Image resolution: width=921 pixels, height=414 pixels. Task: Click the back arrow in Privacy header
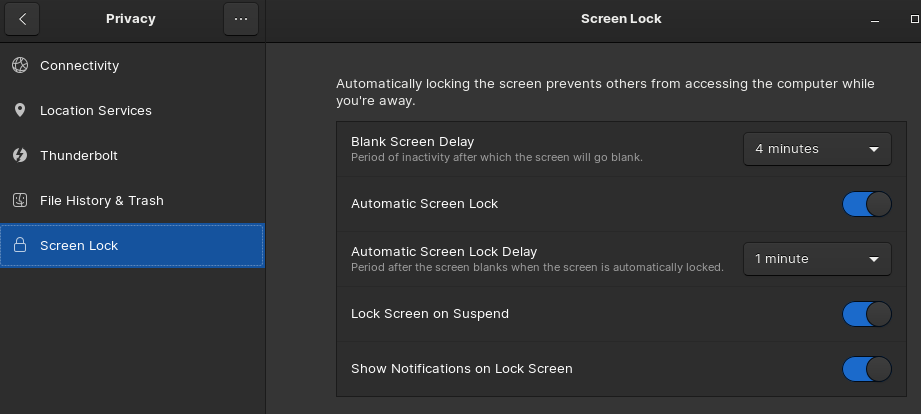coord(22,19)
